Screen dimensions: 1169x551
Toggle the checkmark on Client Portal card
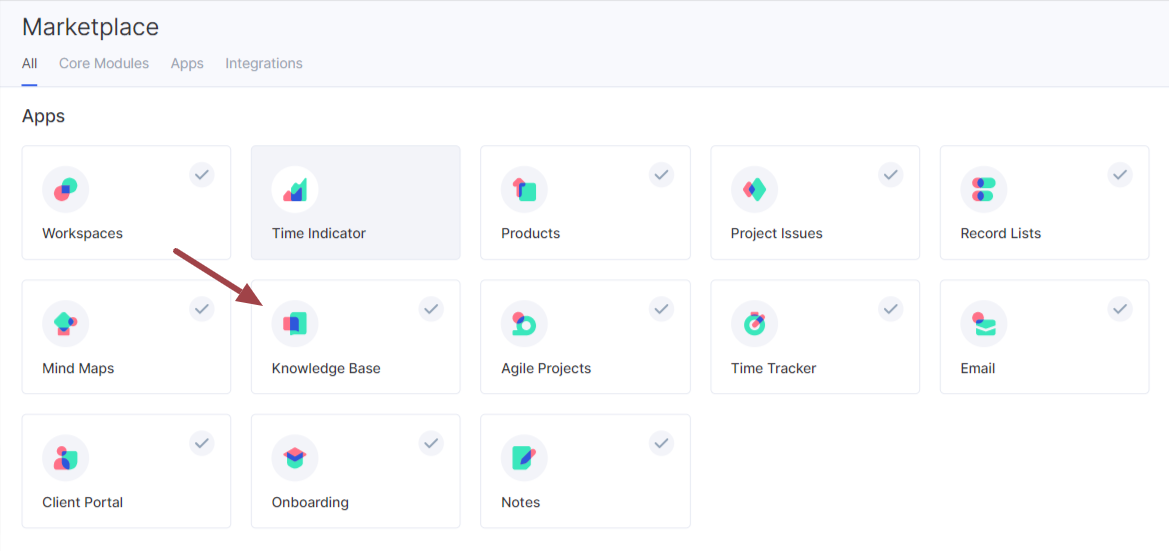pyautogui.click(x=202, y=443)
